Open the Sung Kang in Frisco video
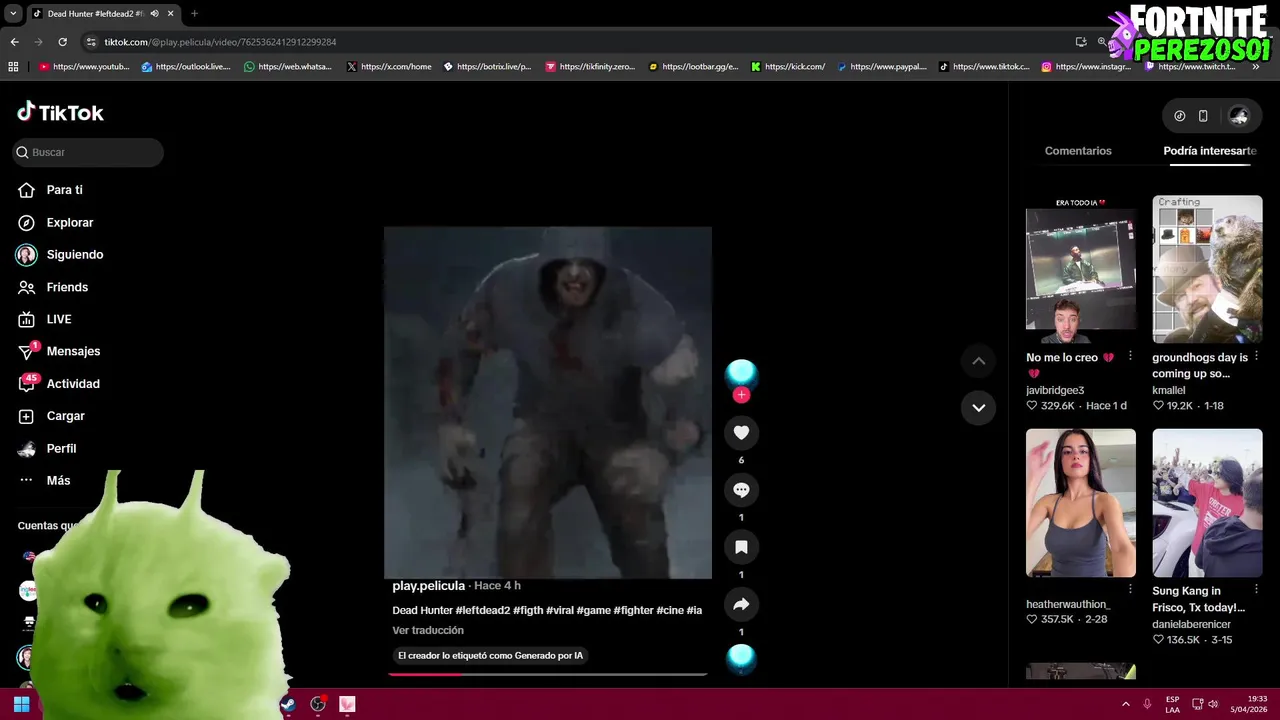 pyautogui.click(x=1207, y=503)
